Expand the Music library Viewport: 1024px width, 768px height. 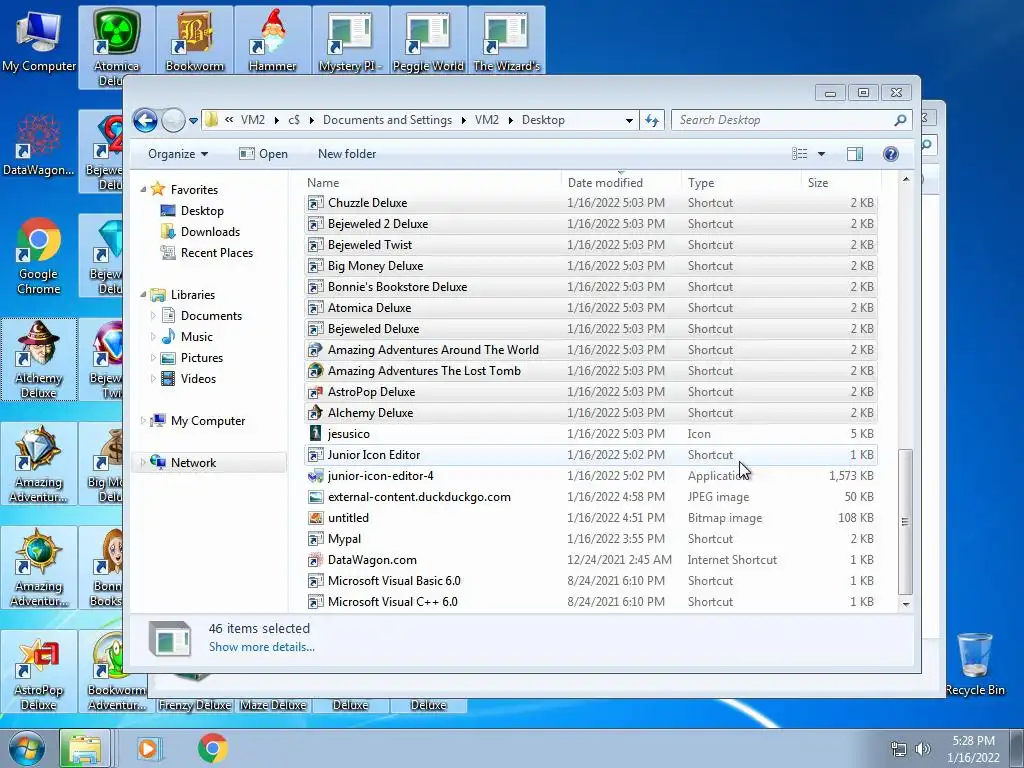point(153,337)
